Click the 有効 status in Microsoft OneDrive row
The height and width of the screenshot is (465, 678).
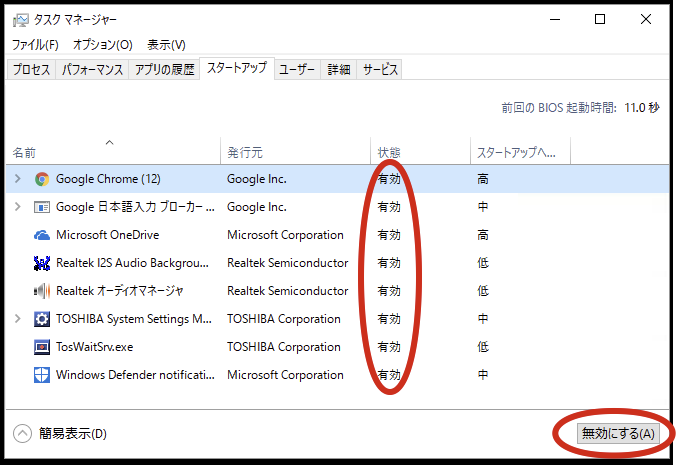click(389, 235)
